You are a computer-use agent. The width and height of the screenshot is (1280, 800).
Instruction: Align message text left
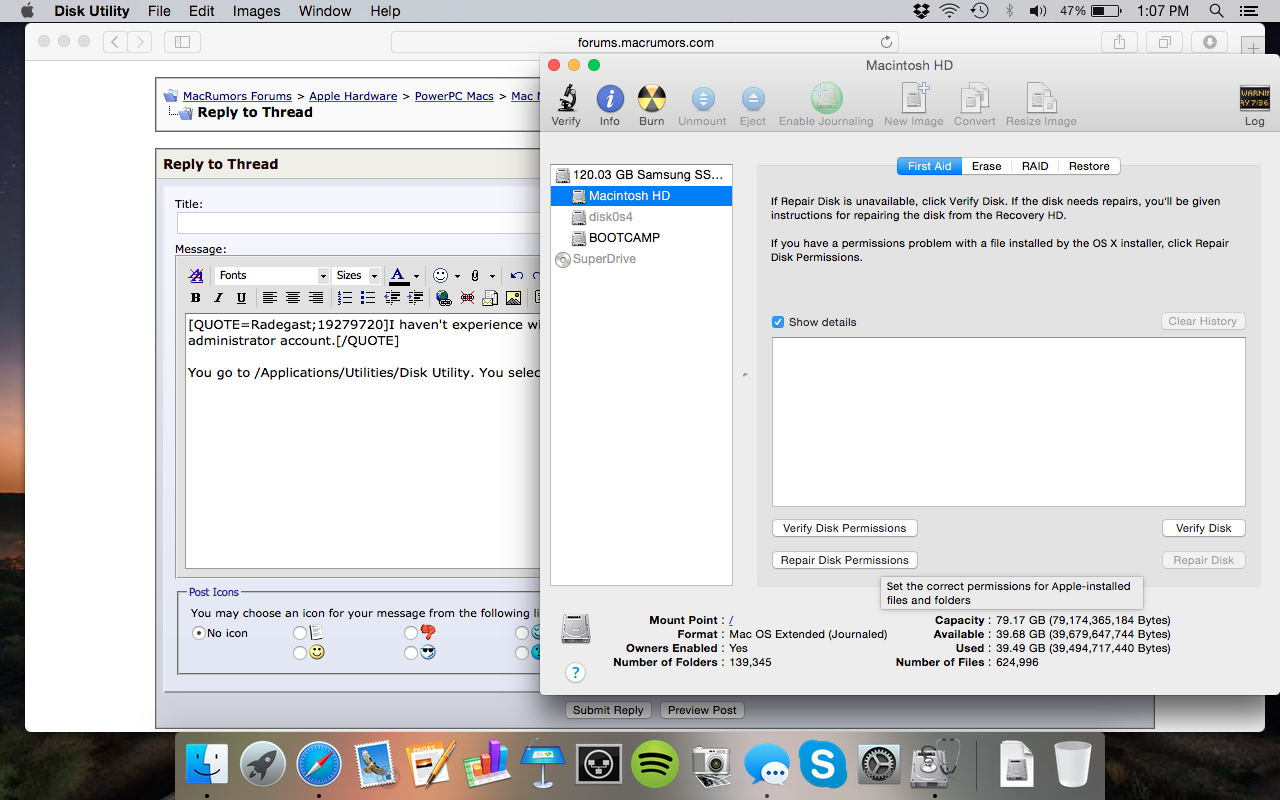270,298
